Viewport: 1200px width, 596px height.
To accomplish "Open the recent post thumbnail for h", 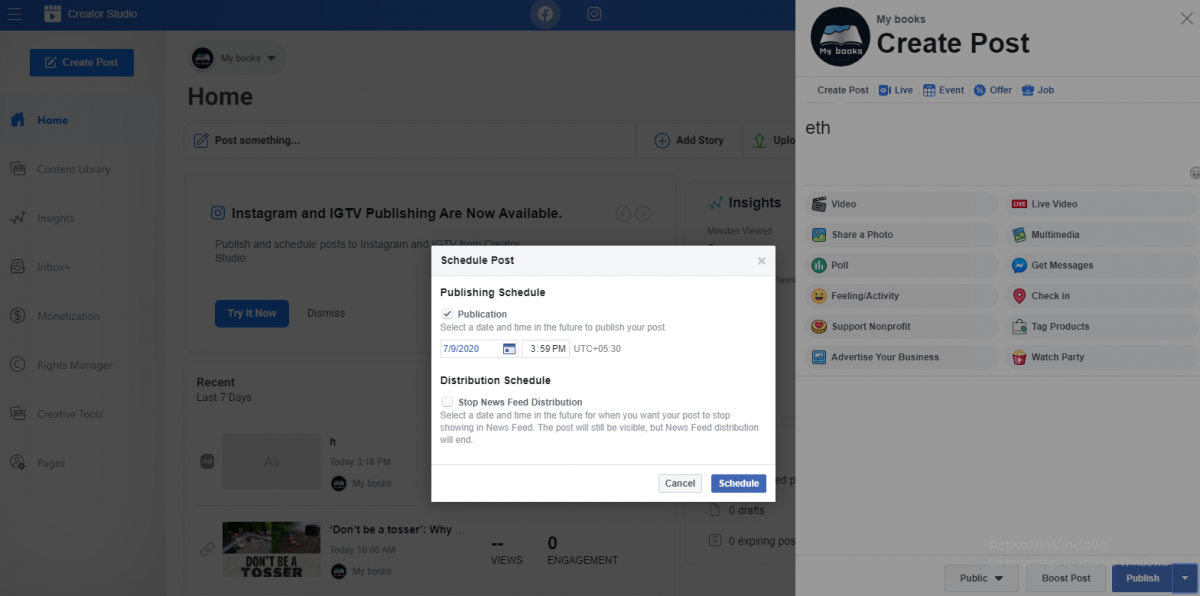I will (x=271, y=461).
